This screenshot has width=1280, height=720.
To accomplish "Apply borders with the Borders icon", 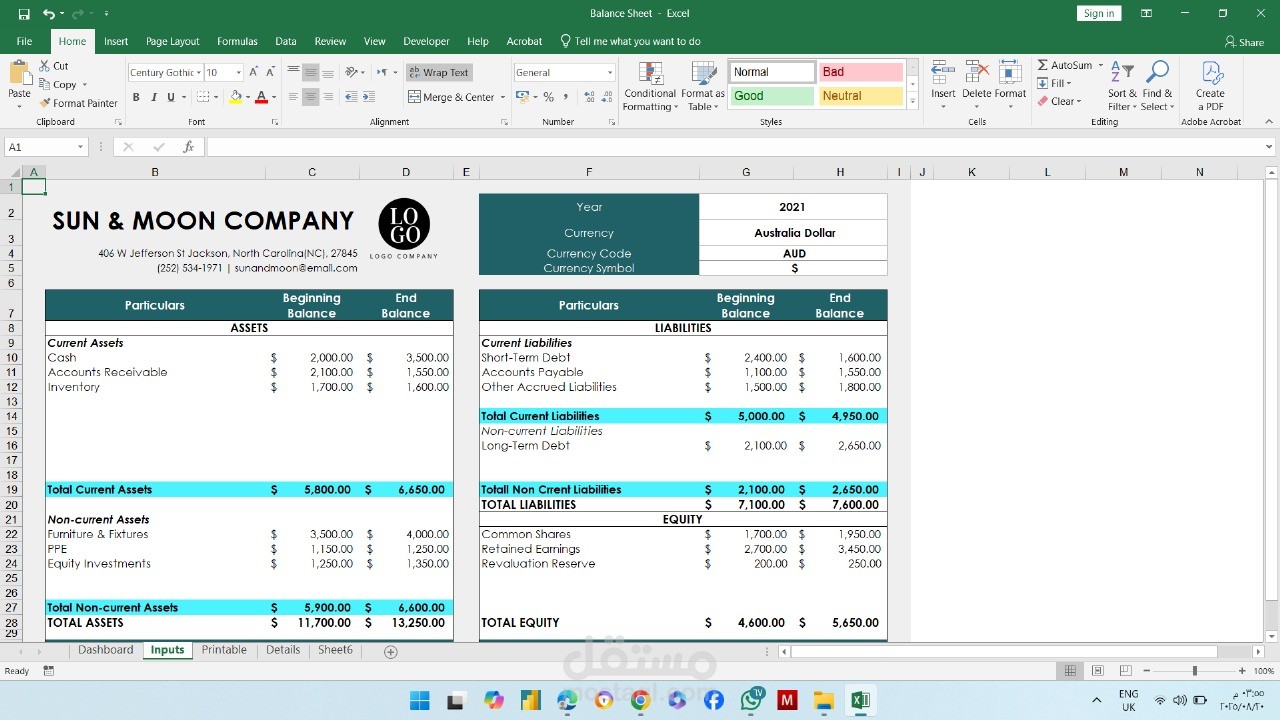I will point(202,97).
